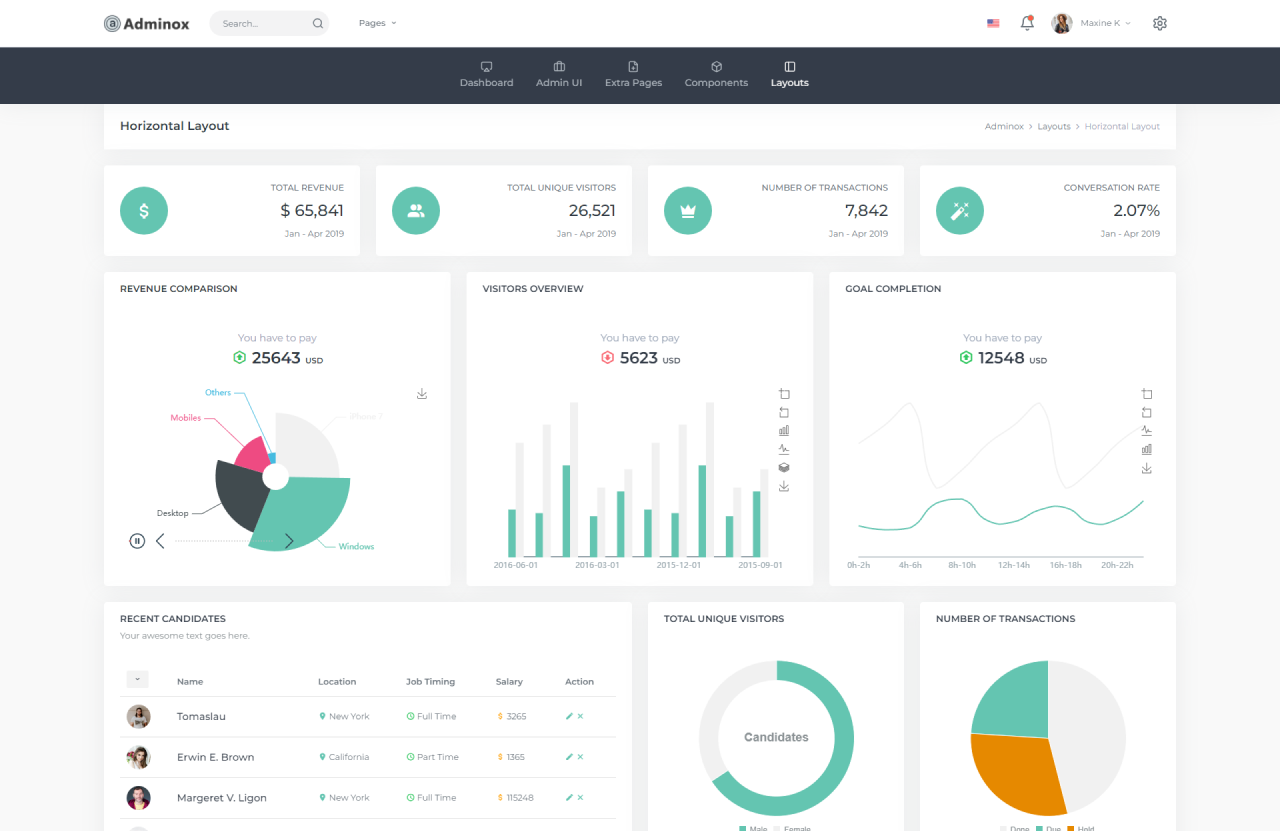Download the Revenue Comparison chart image

click(422, 394)
